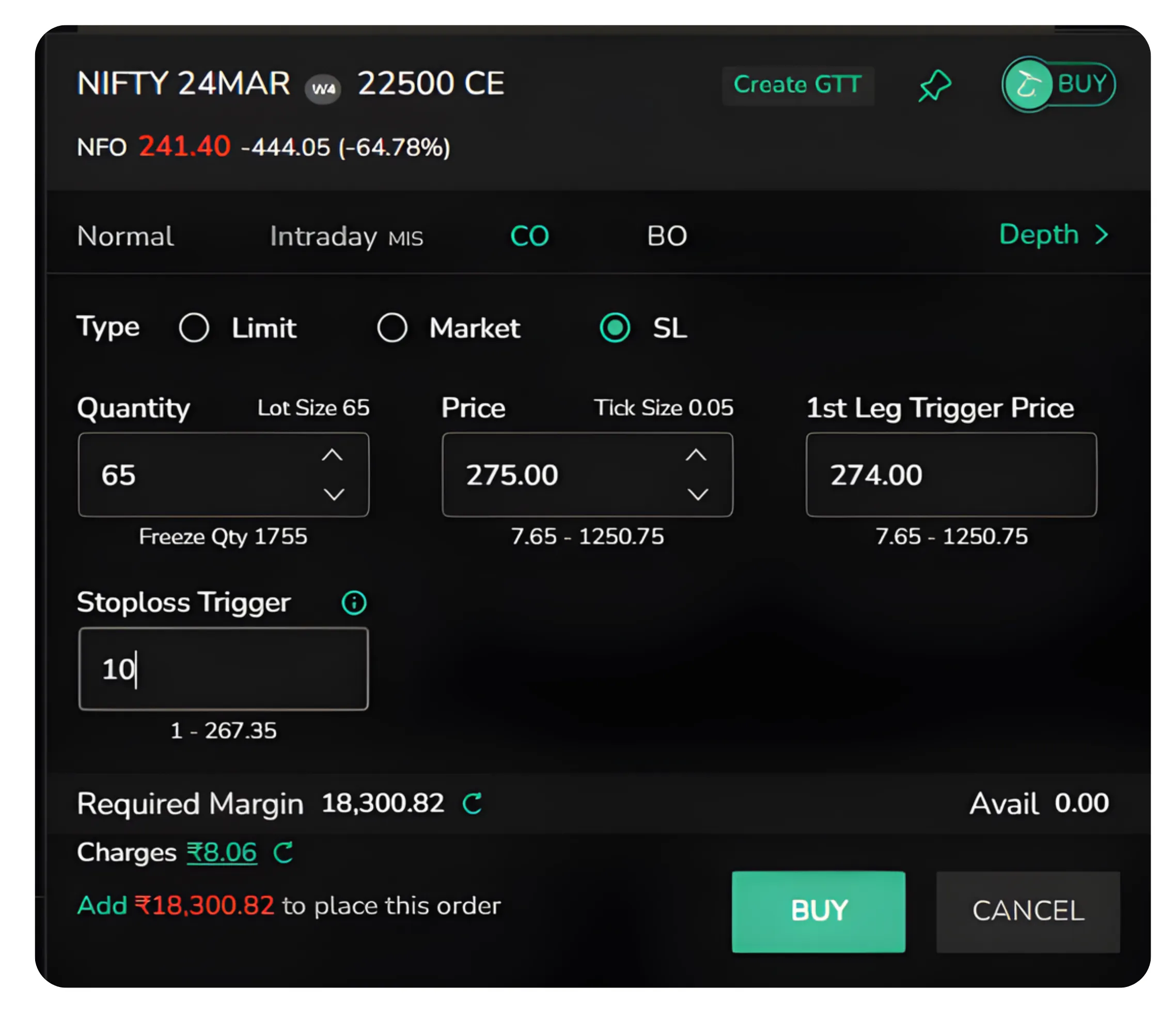Increase Quantity using the up stepper
The width and height of the screenshot is (1176, 1019).
pyautogui.click(x=334, y=454)
